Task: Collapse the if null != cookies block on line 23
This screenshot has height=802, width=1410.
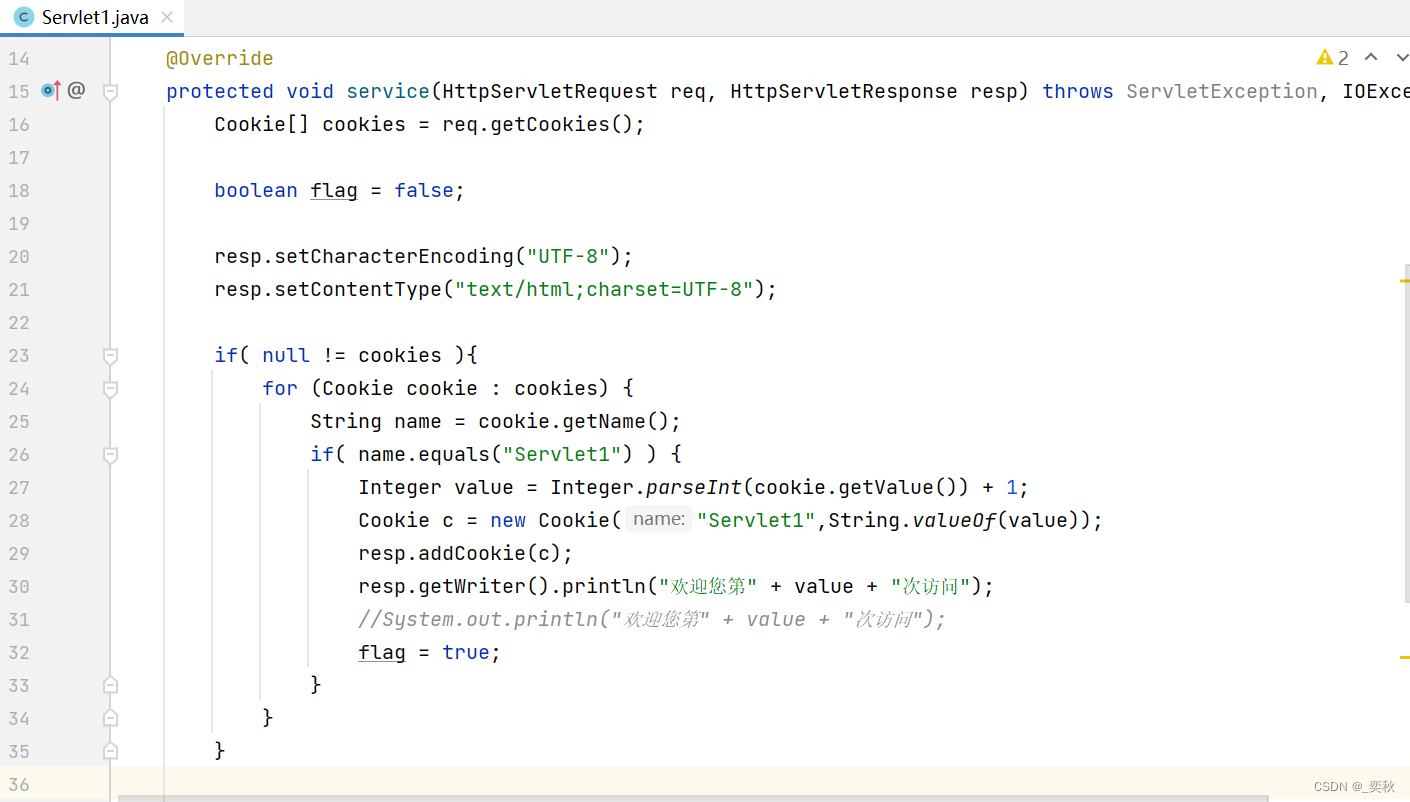Action: (x=111, y=355)
